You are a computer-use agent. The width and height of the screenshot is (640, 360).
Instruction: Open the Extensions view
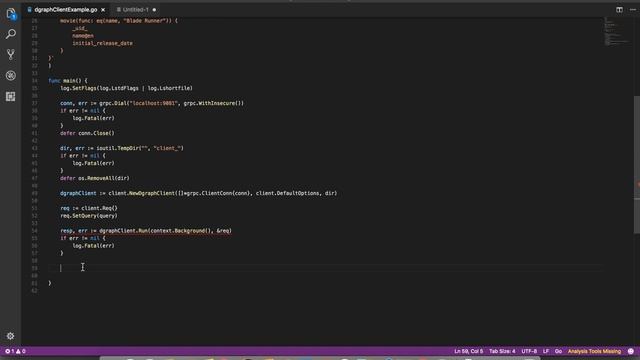point(11,96)
